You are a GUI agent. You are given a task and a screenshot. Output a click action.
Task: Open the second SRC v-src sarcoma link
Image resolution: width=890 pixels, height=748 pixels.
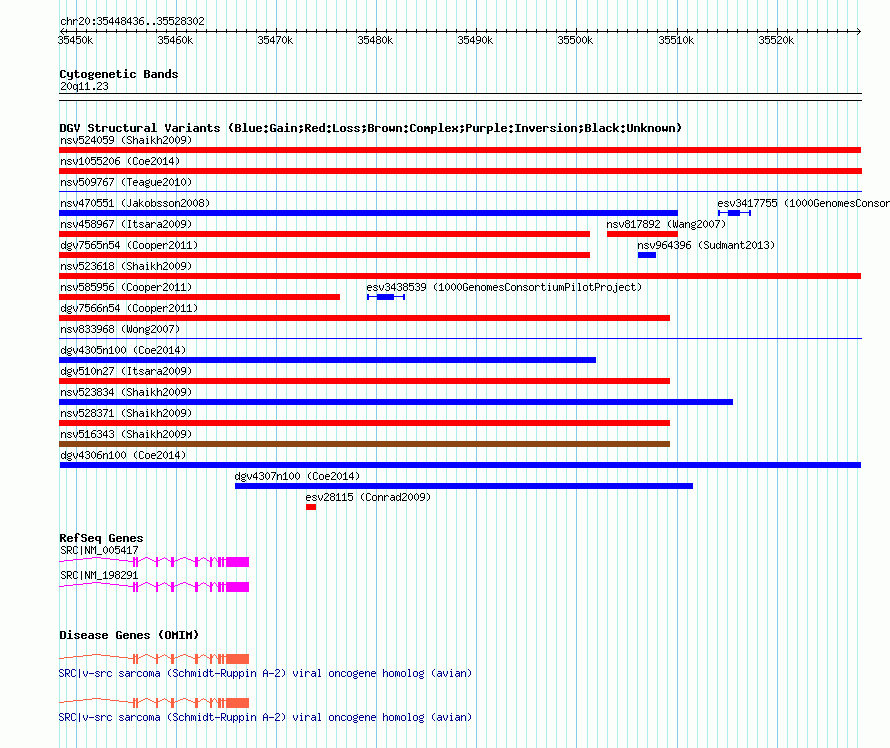tap(265, 718)
